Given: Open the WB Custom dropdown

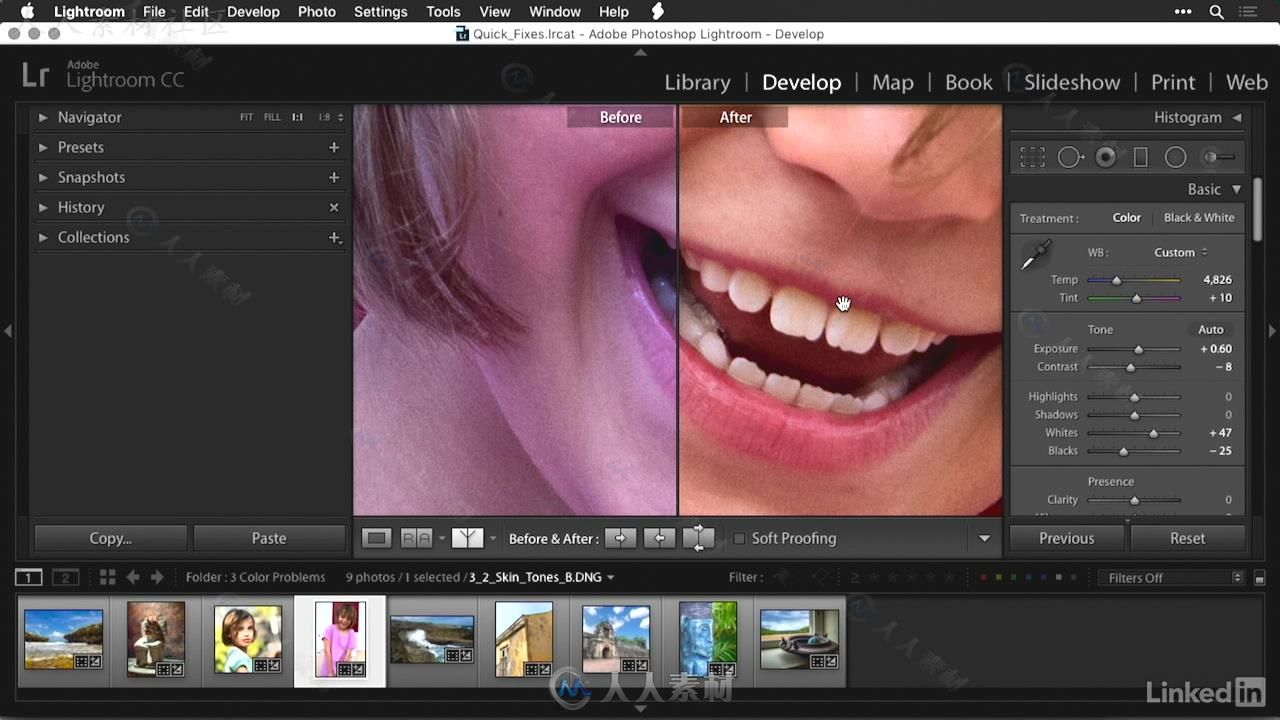Looking at the screenshot, I should (1180, 252).
